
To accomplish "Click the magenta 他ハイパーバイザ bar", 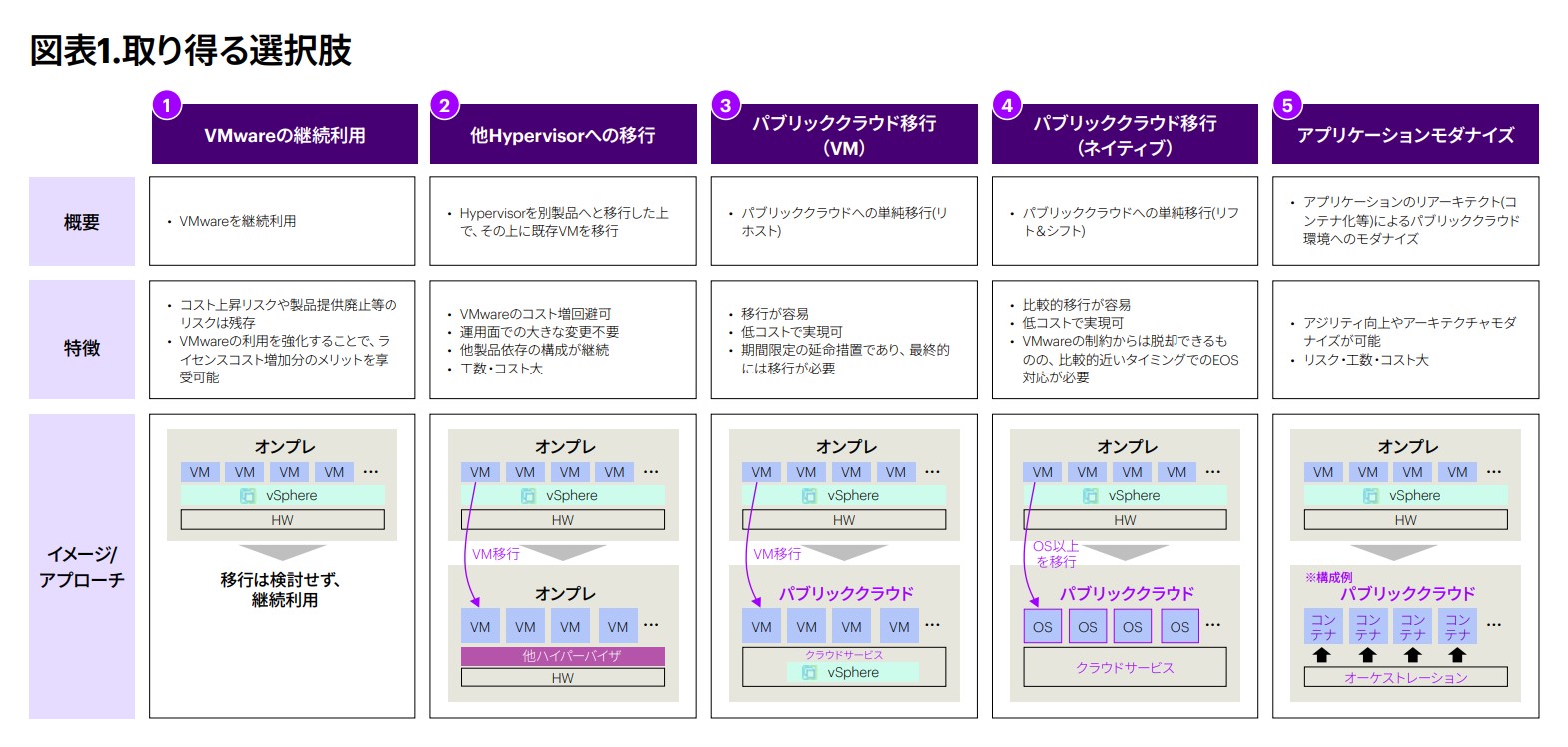I will pyautogui.click(x=563, y=656).
